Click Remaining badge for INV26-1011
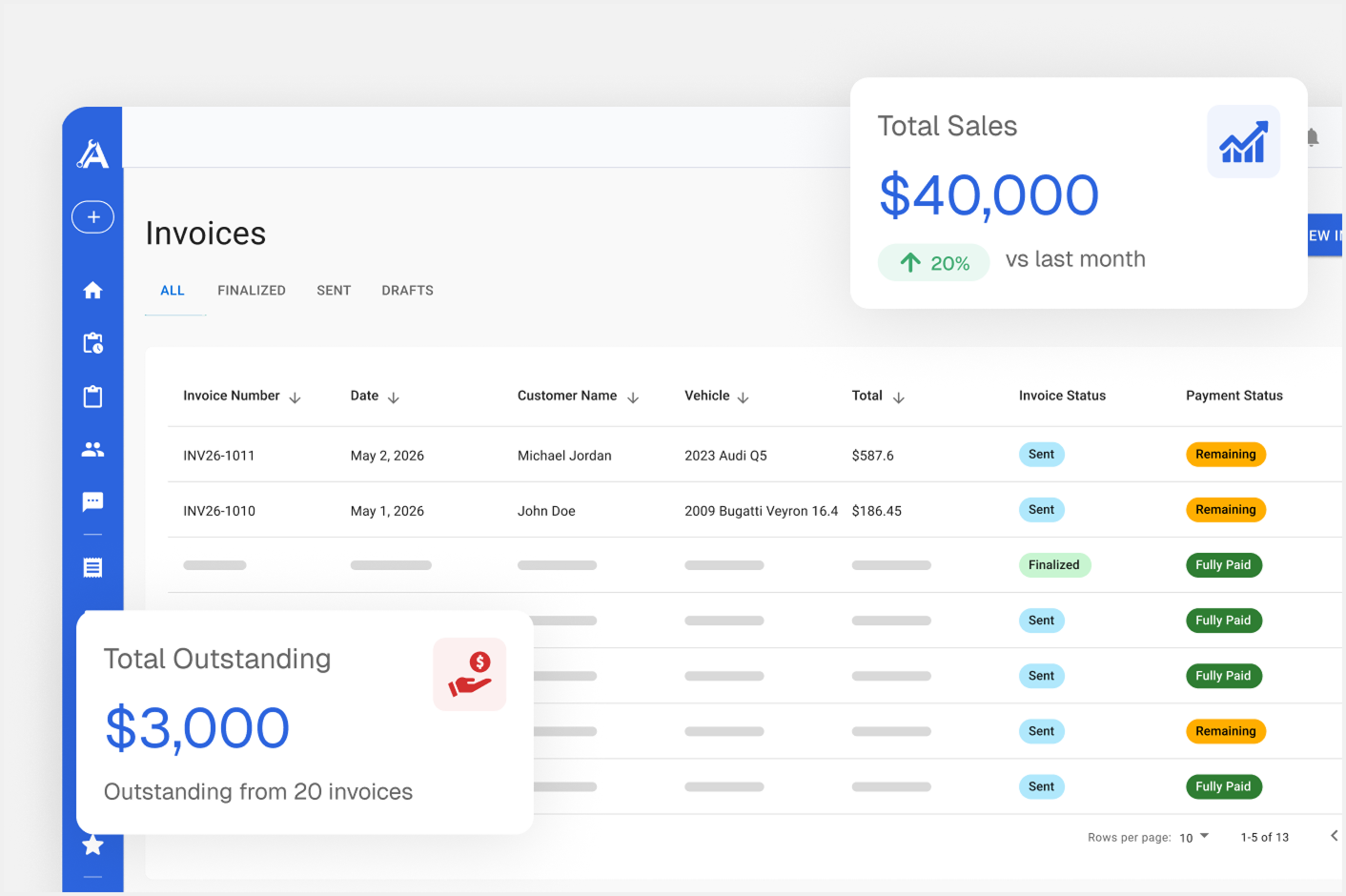 [x=1226, y=455]
